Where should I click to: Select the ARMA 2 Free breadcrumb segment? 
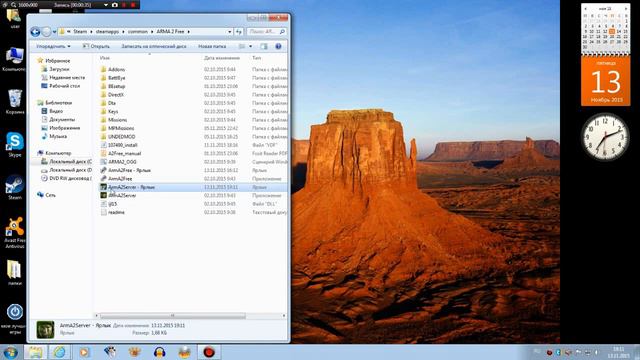[170, 31]
